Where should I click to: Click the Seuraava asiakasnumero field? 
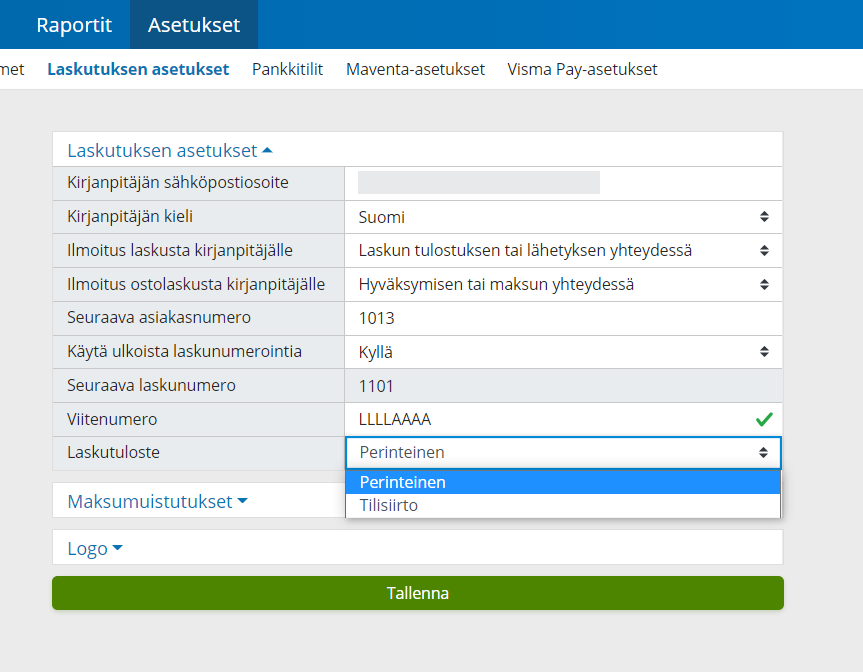tap(563, 318)
